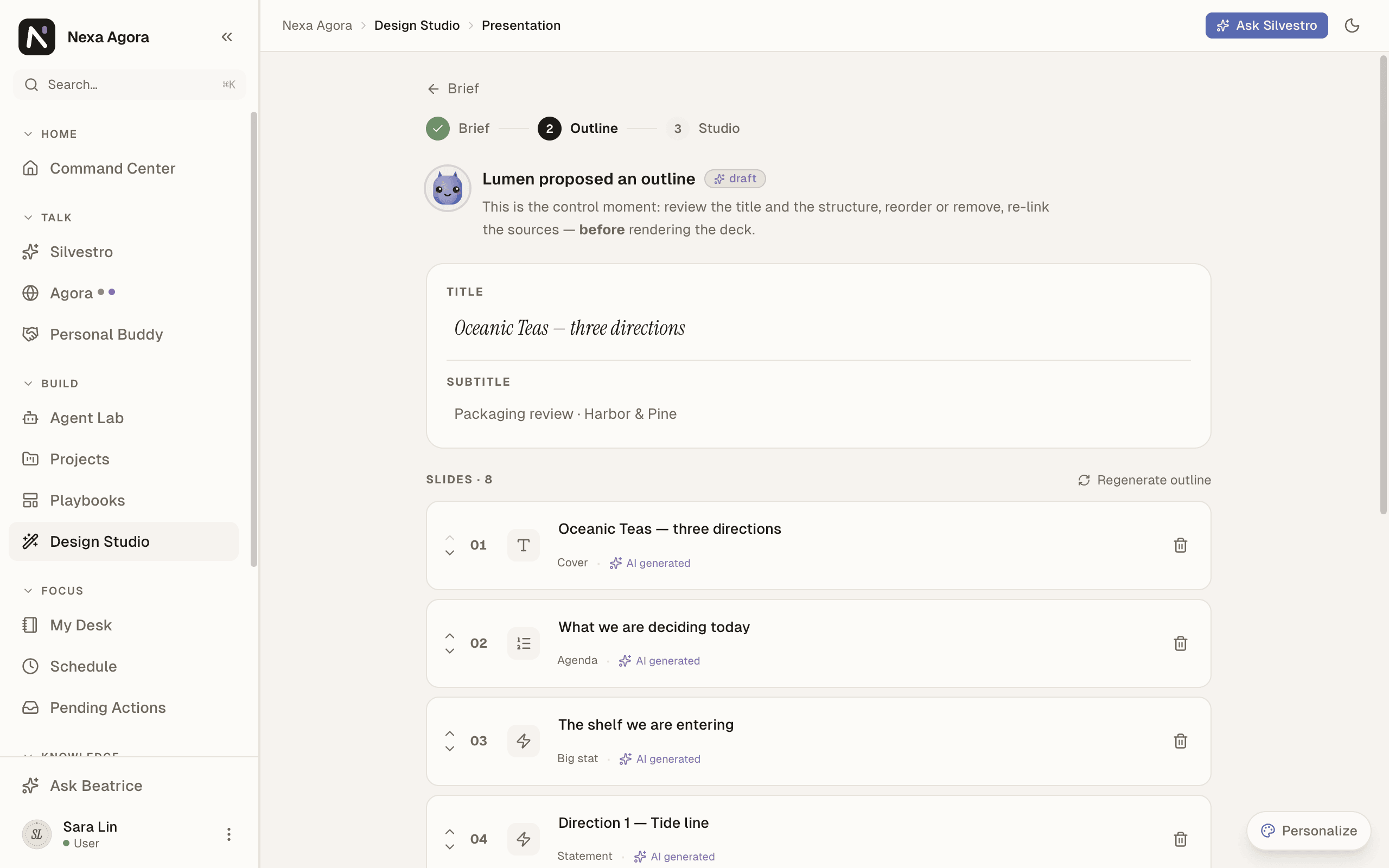This screenshot has width=1389, height=868.
Task: Open Personal Buddy
Action: (123, 334)
